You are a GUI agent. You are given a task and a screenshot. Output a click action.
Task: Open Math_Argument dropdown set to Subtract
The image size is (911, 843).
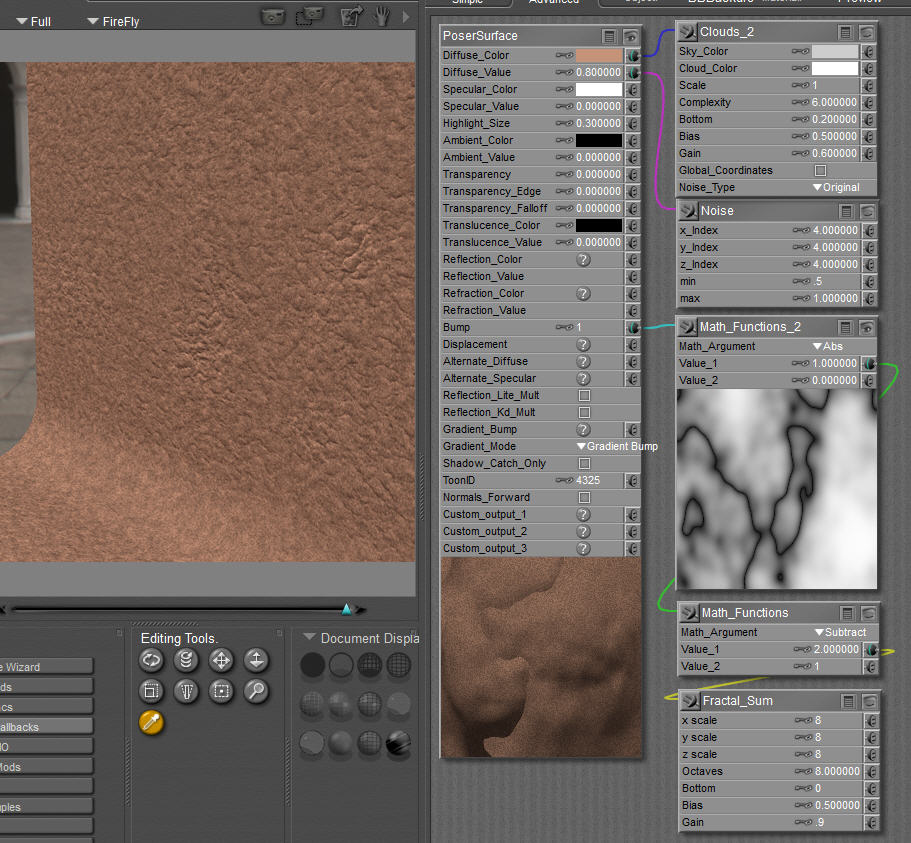point(839,633)
